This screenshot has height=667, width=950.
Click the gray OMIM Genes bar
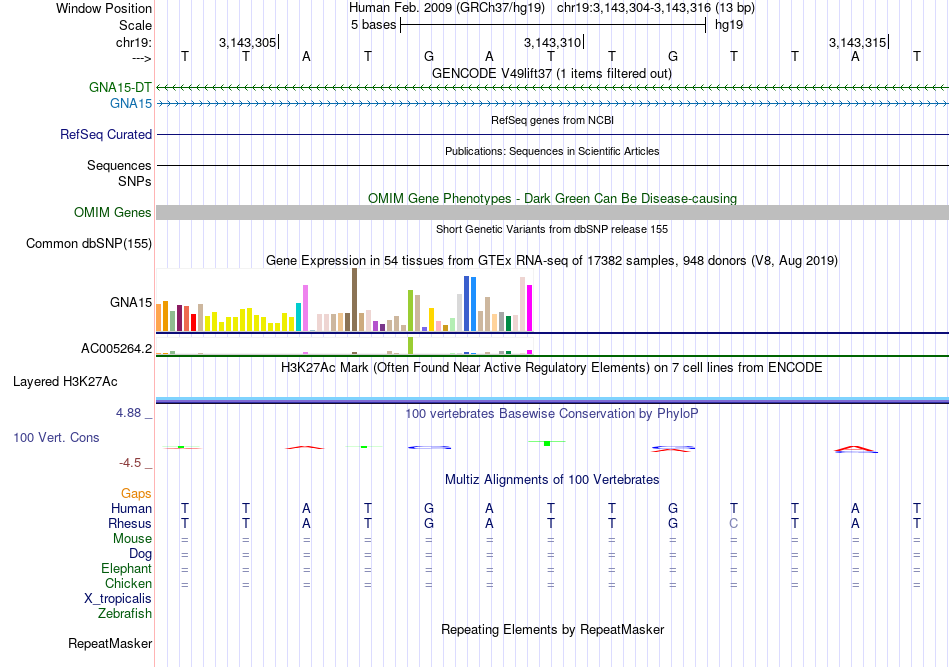553,213
